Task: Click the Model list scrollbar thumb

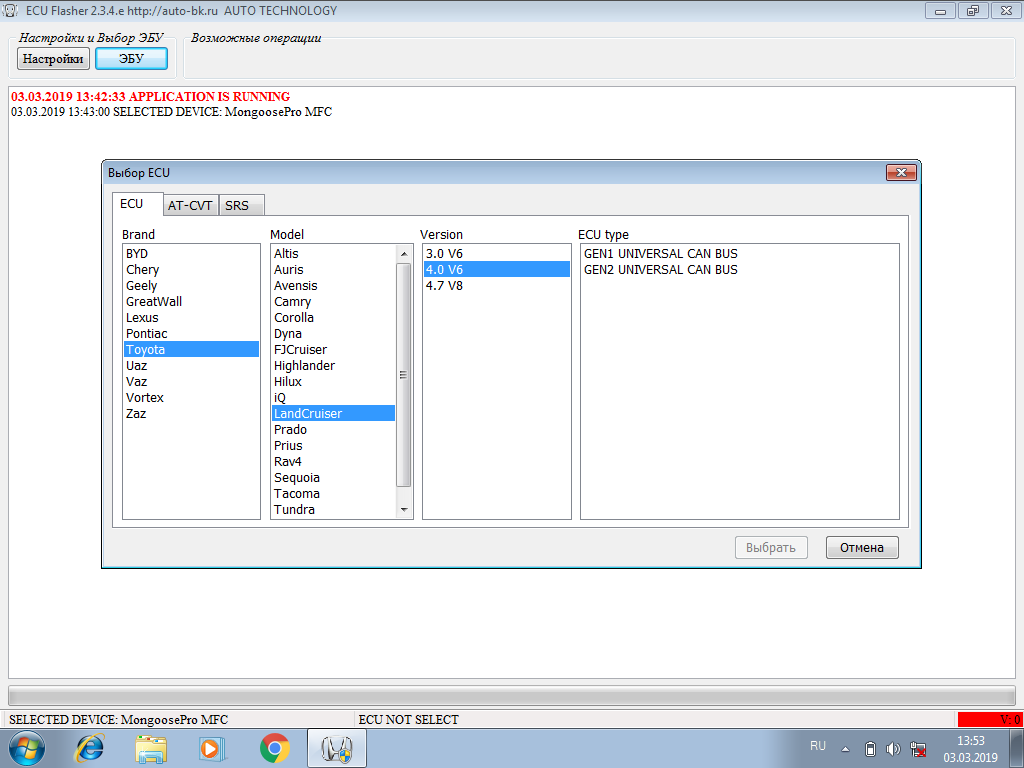Action: tap(404, 375)
